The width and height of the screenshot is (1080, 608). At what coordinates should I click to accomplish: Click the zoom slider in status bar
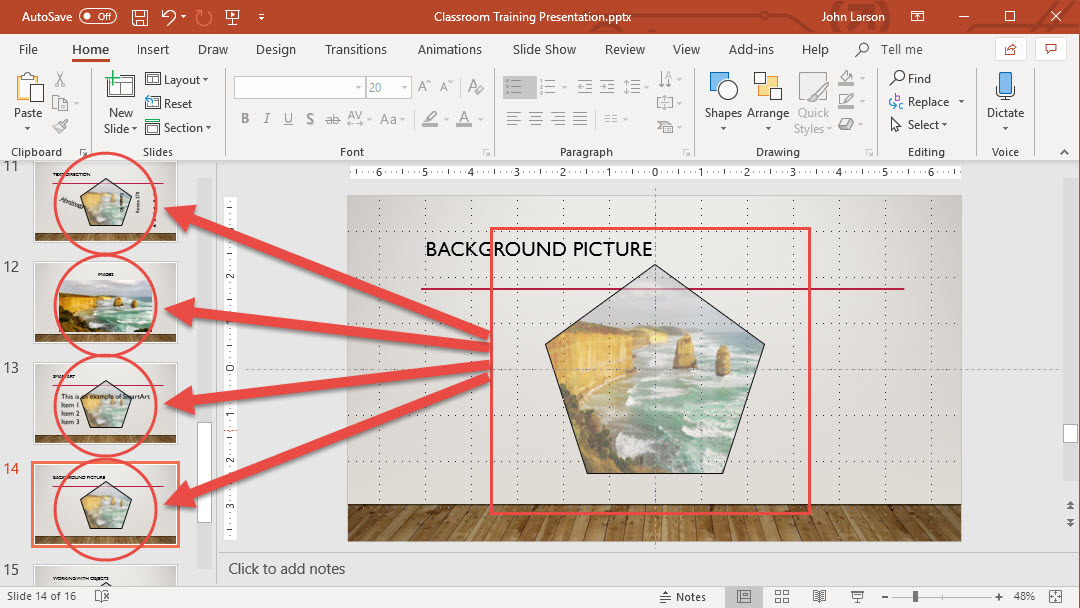(x=917, y=597)
